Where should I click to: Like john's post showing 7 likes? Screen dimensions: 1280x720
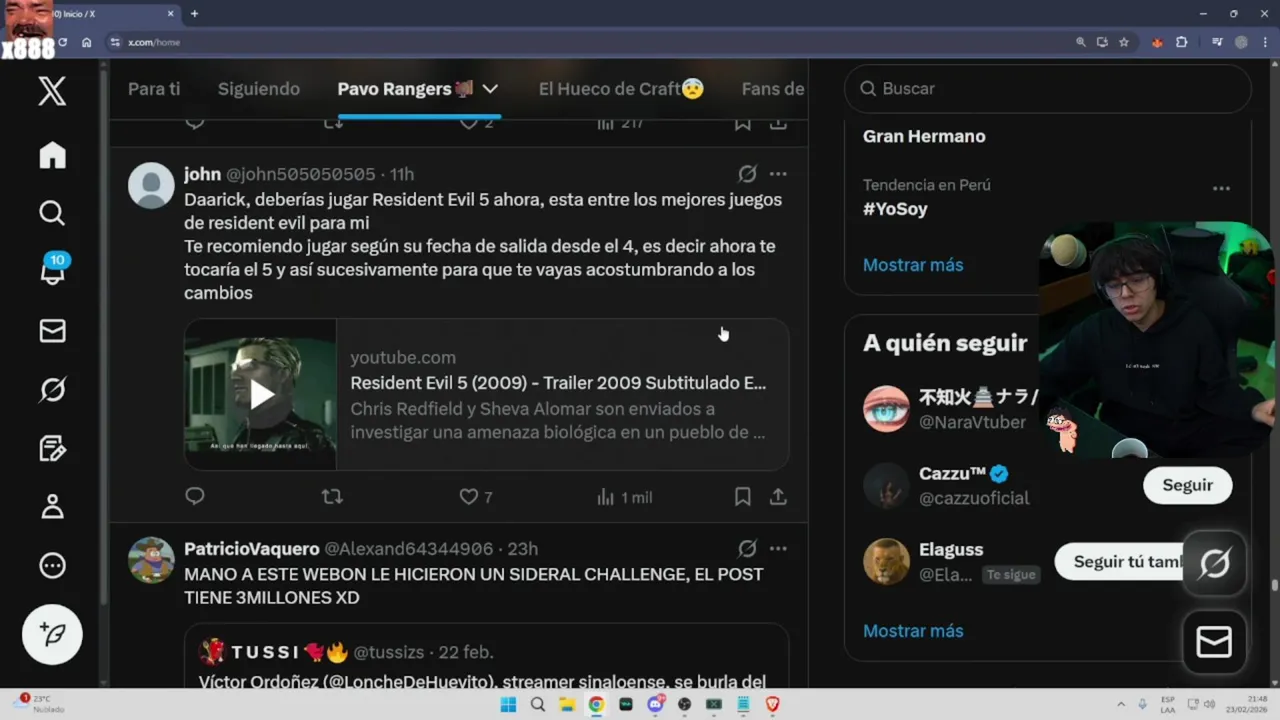point(476,497)
